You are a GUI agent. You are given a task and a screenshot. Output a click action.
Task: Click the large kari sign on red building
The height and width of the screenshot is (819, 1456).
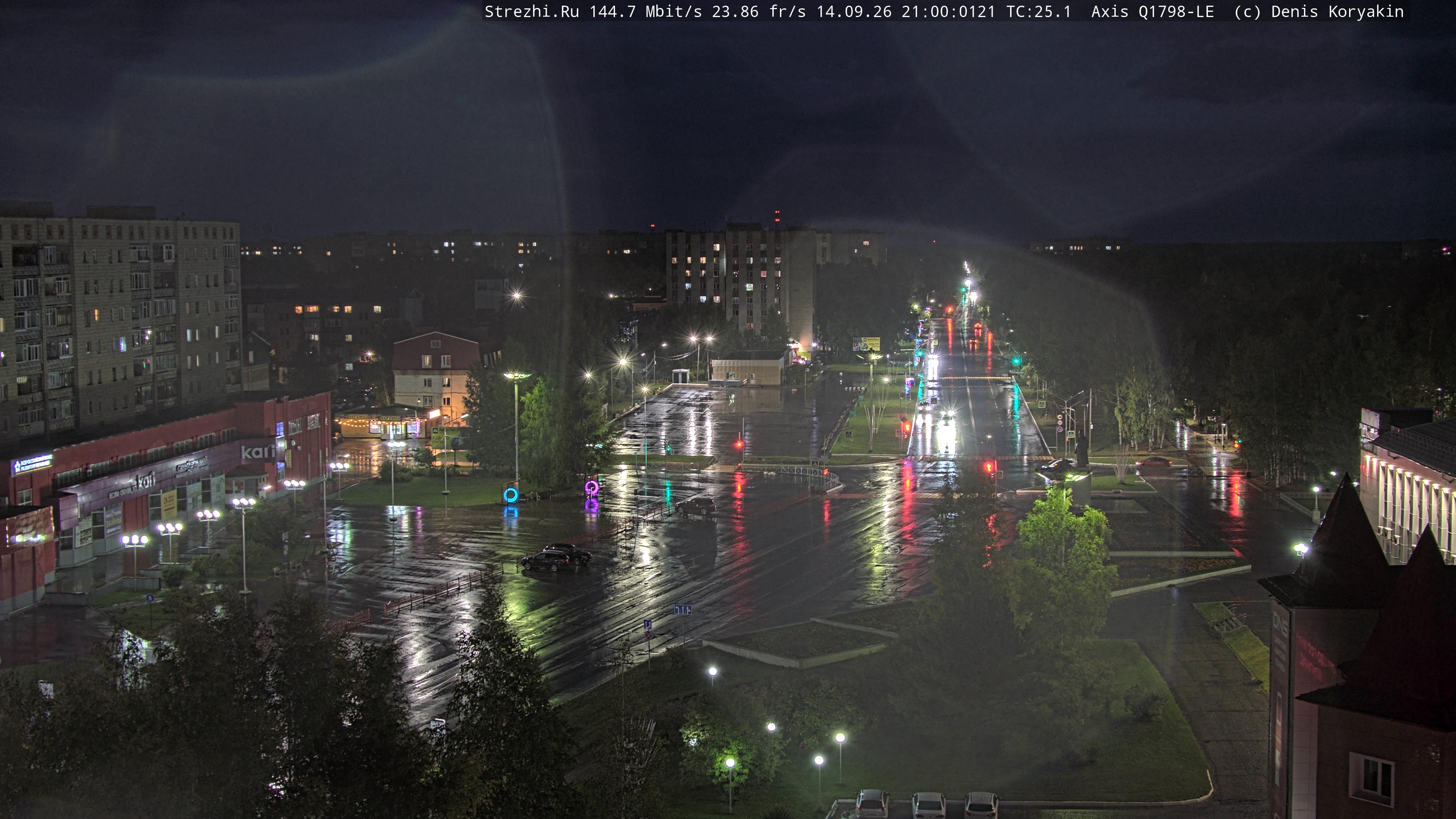pyautogui.click(x=257, y=452)
